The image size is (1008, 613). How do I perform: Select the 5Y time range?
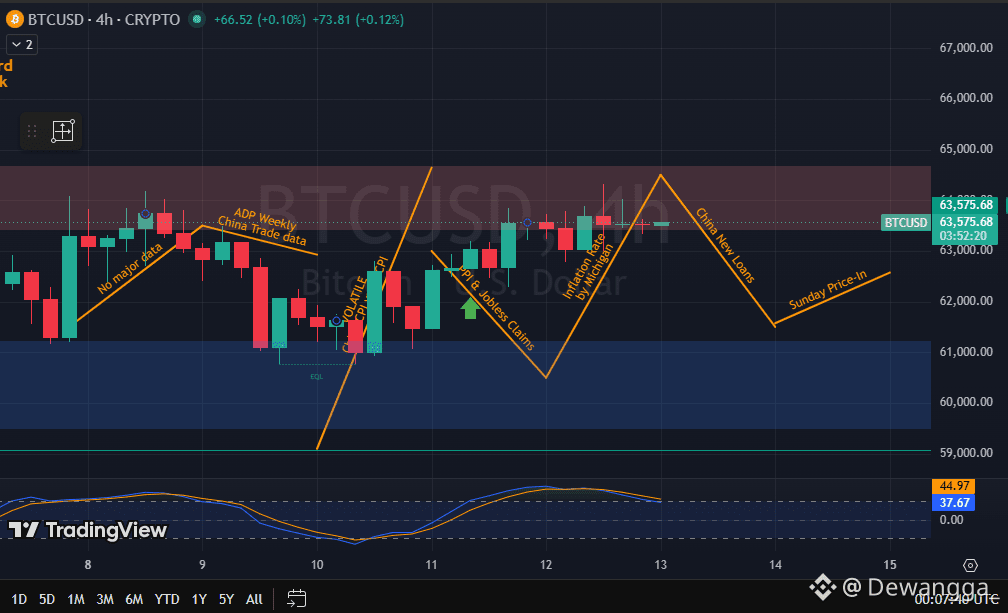click(226, 599)
